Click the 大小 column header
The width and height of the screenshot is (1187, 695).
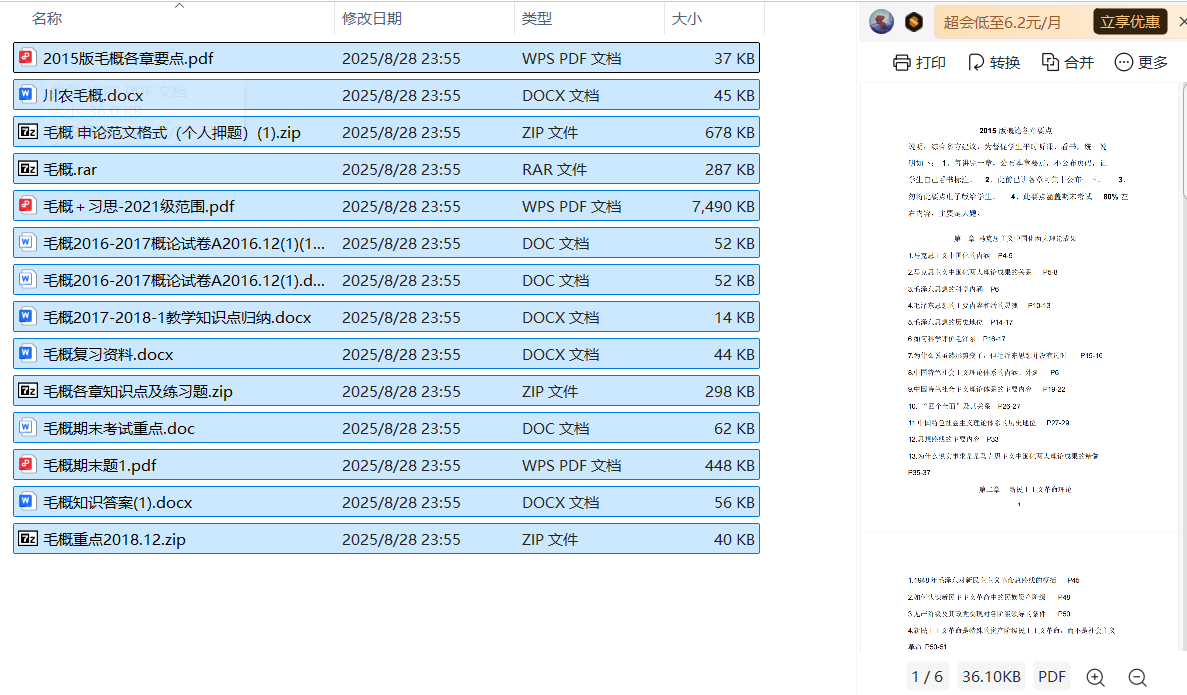click(x=687, y=18)
